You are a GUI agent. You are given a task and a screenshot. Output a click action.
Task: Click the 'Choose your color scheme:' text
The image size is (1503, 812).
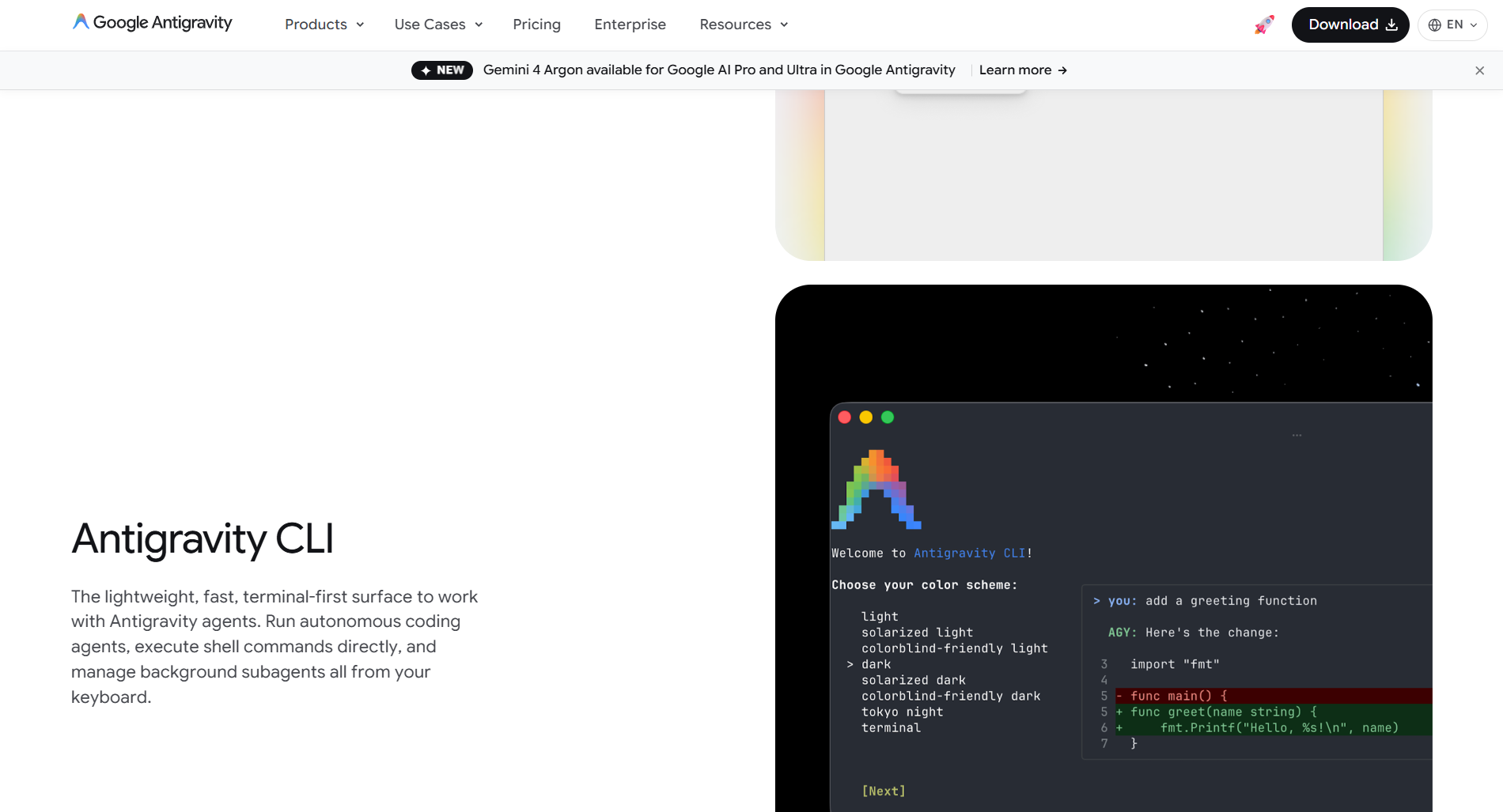[924, 585]
